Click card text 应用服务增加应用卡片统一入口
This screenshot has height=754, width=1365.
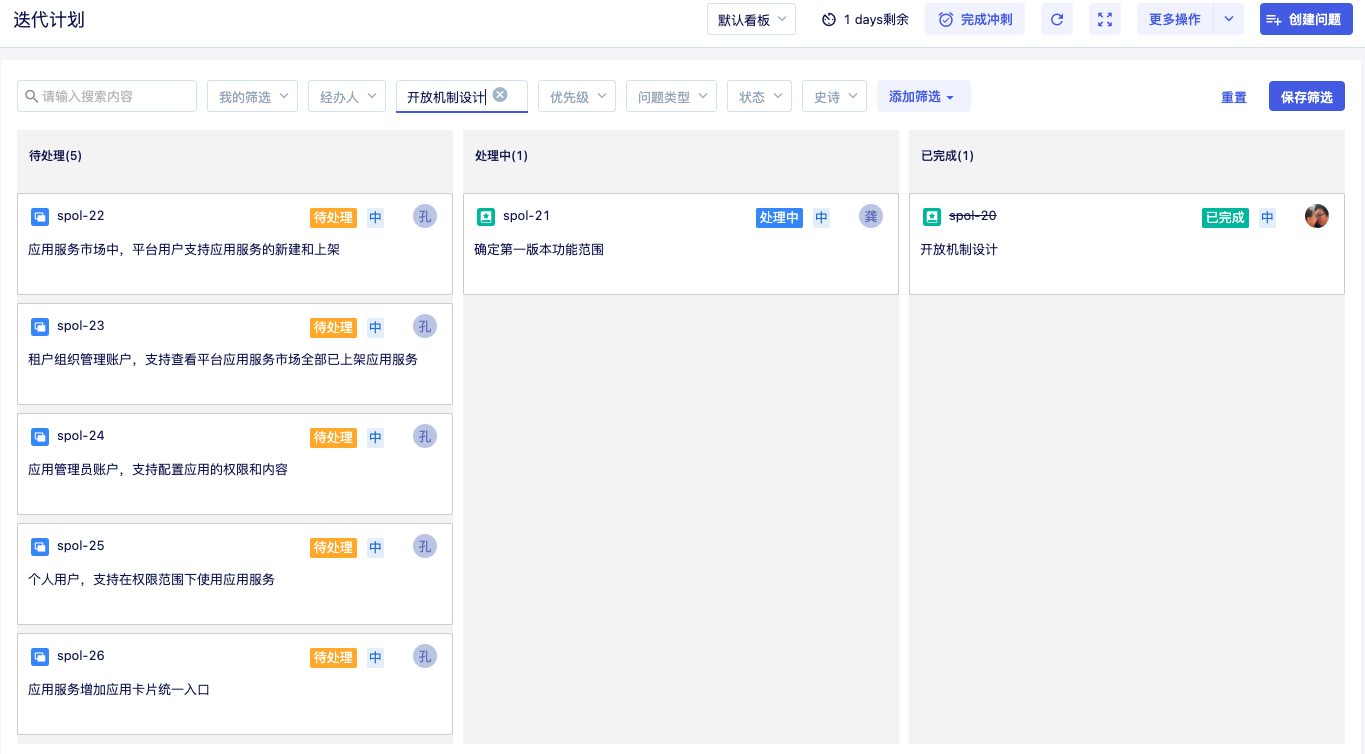[x=119, y=689]
